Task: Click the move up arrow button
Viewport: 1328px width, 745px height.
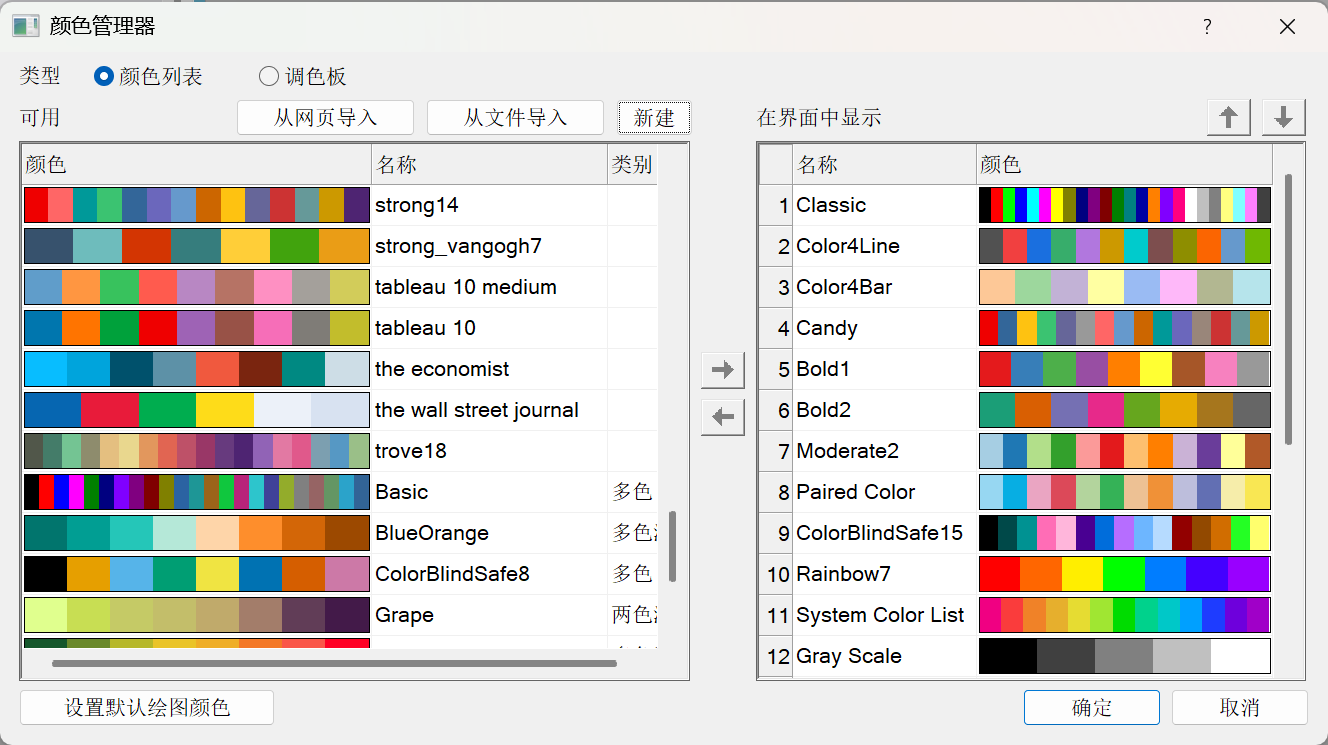Action: pos(1229,118)
